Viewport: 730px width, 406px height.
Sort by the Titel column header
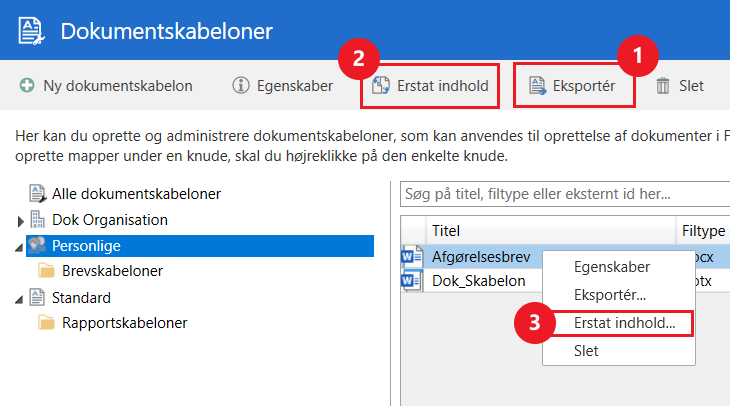coord(446,230)
